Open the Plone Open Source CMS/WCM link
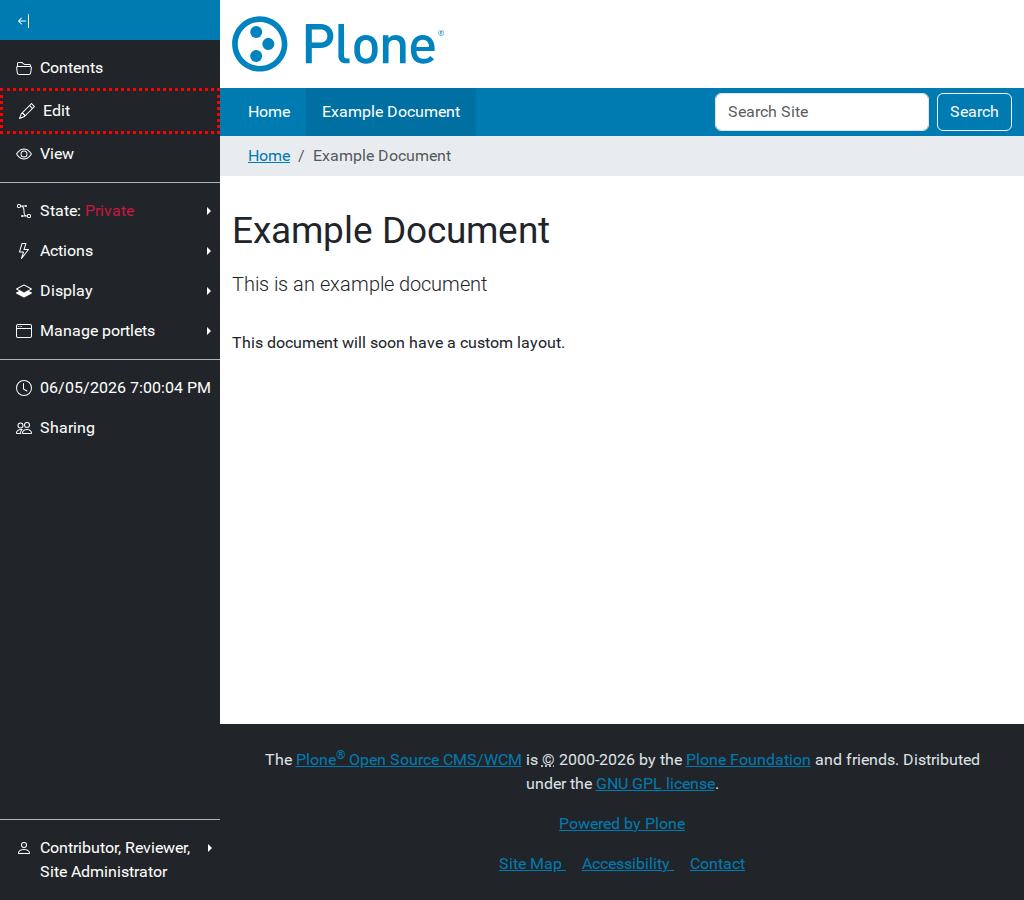Image resolution: width=1024 pixels, height=900 pixels. click(408, 759)
